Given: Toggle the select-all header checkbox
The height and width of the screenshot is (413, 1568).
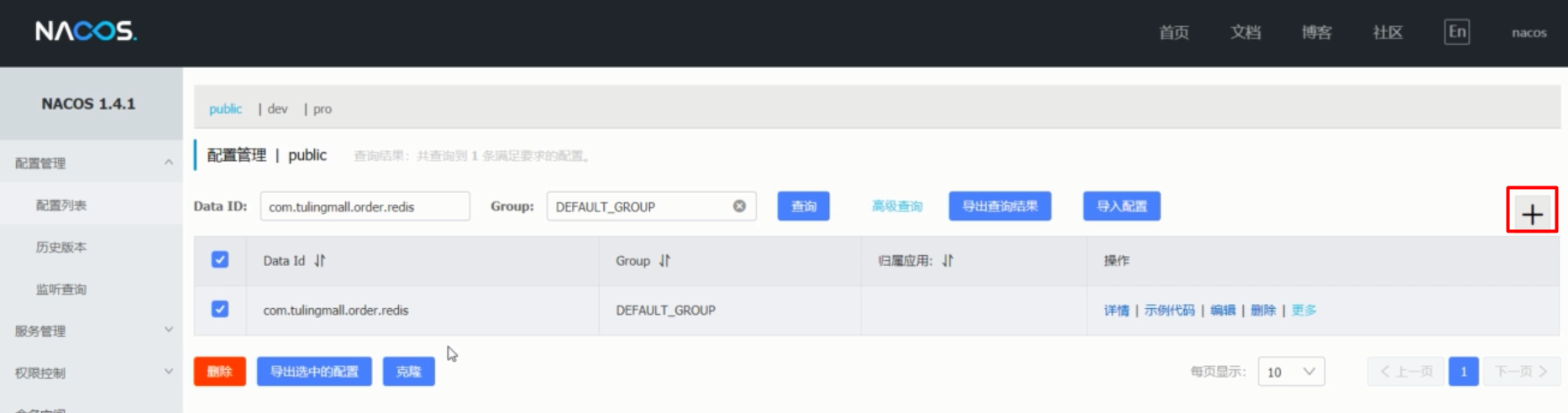Looking at the screenshot, I should tap(220, 259).
